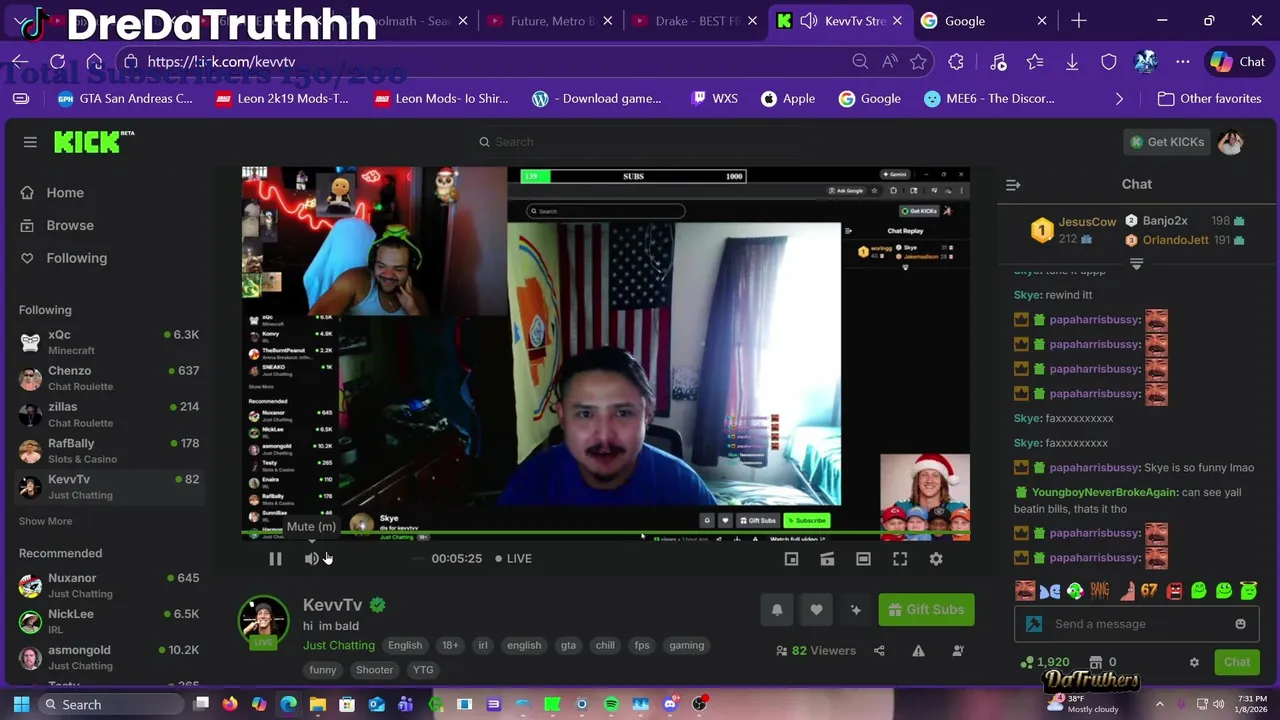Screen dimensions: 1280x720
Task: Expand more bookmarks chevron
Action: click(x=1119, y=99)
